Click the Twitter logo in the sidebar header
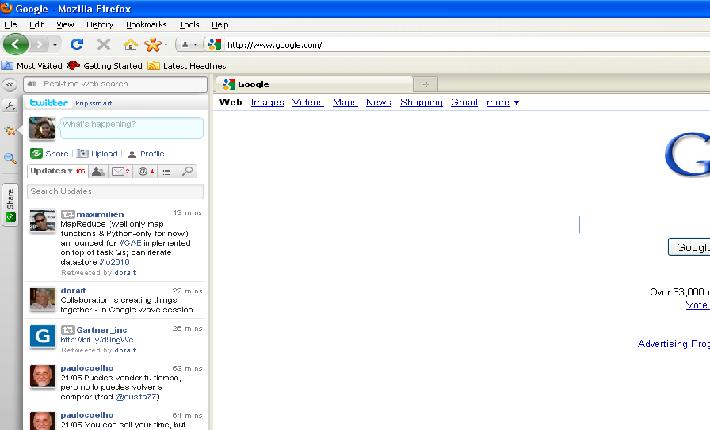 (48, 103)
